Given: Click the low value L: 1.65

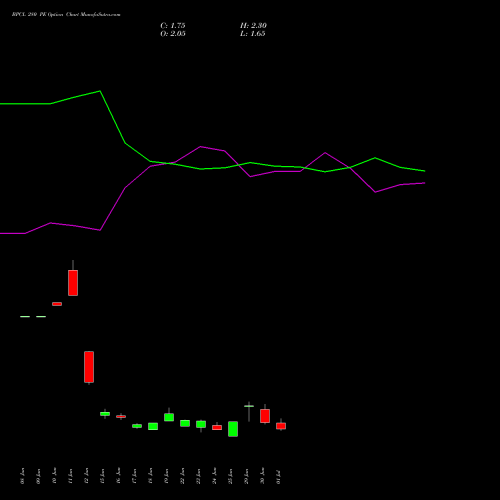Looking at the screenshot, I should (x=253, y=34).
